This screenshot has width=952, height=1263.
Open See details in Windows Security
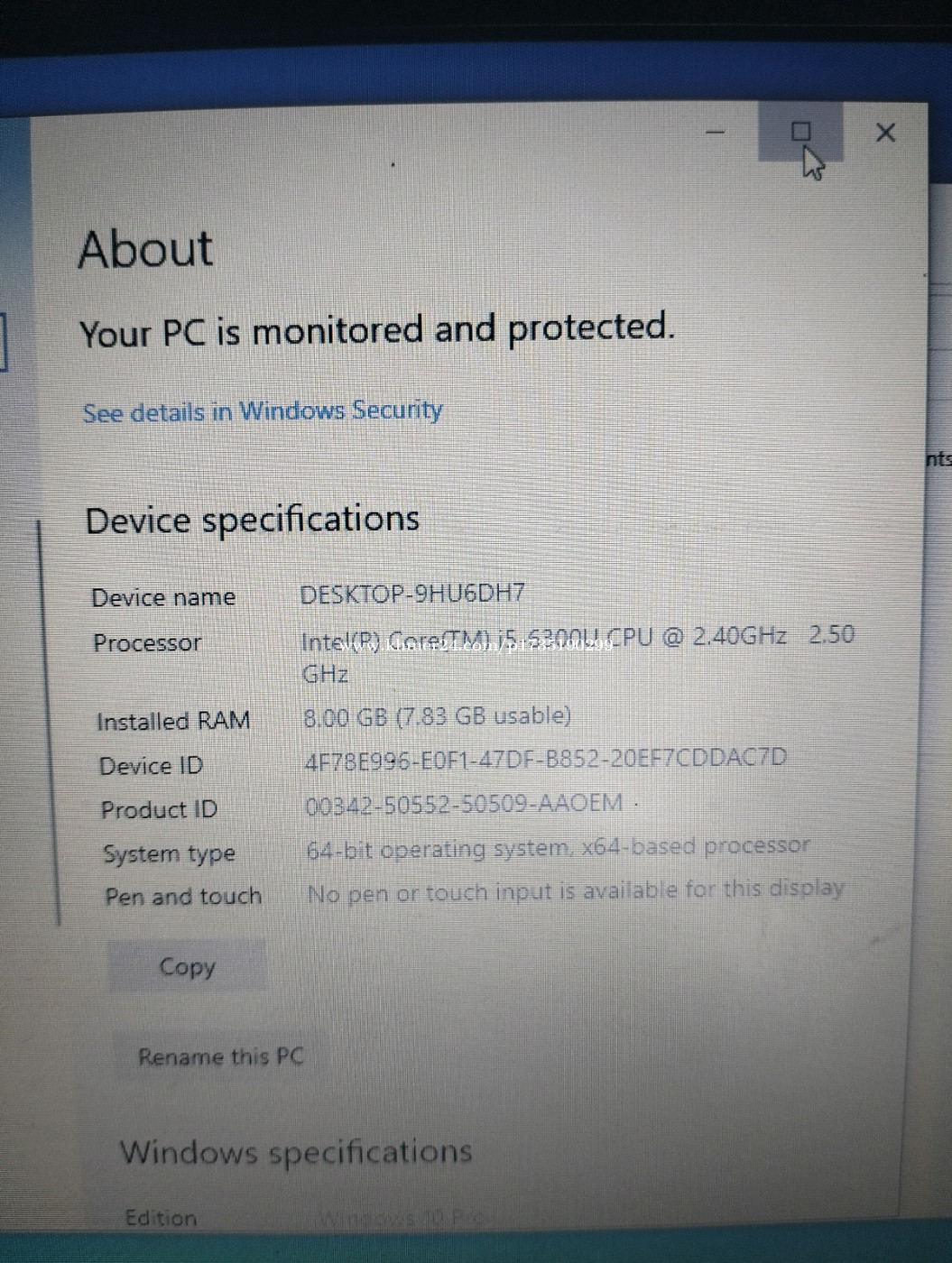coord(263,411)
